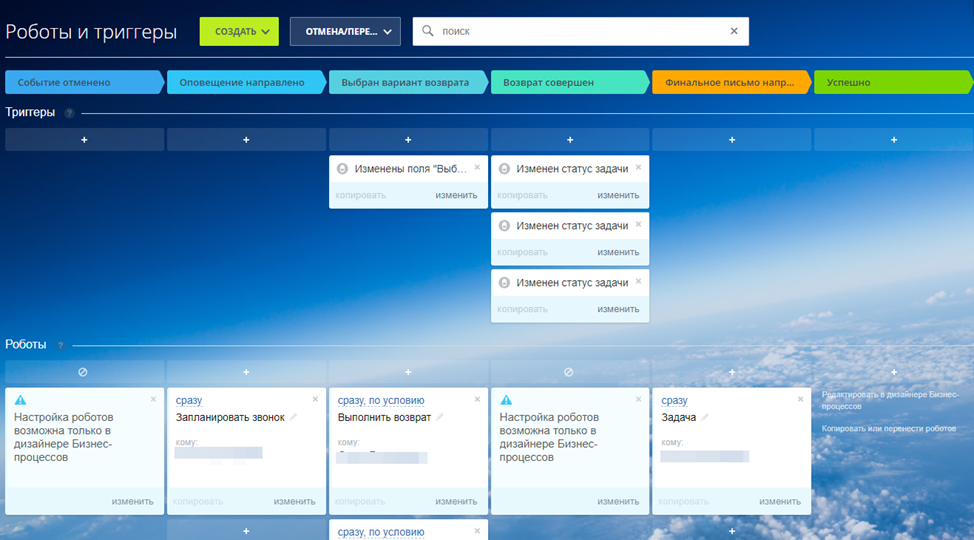Click изменить on the bottom Изменен статус задачи trigger
Image resolution: width=974 pixels, height=540 pixels.
coord(618,309)
